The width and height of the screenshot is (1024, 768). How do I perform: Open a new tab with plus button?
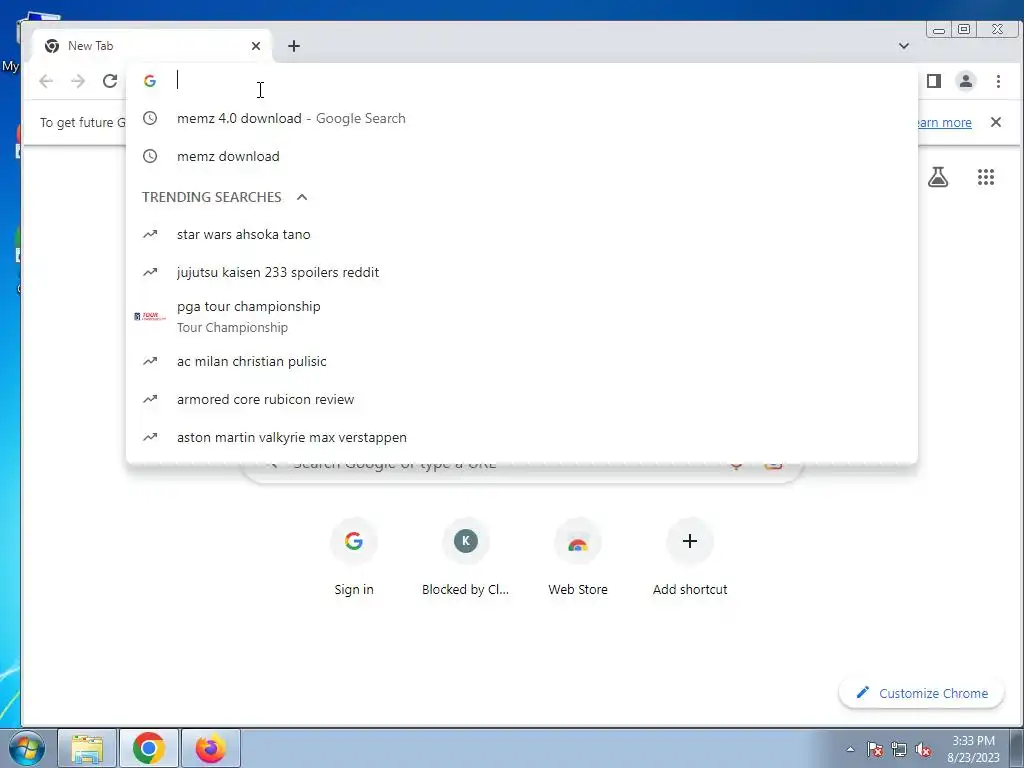pos(294,46)
